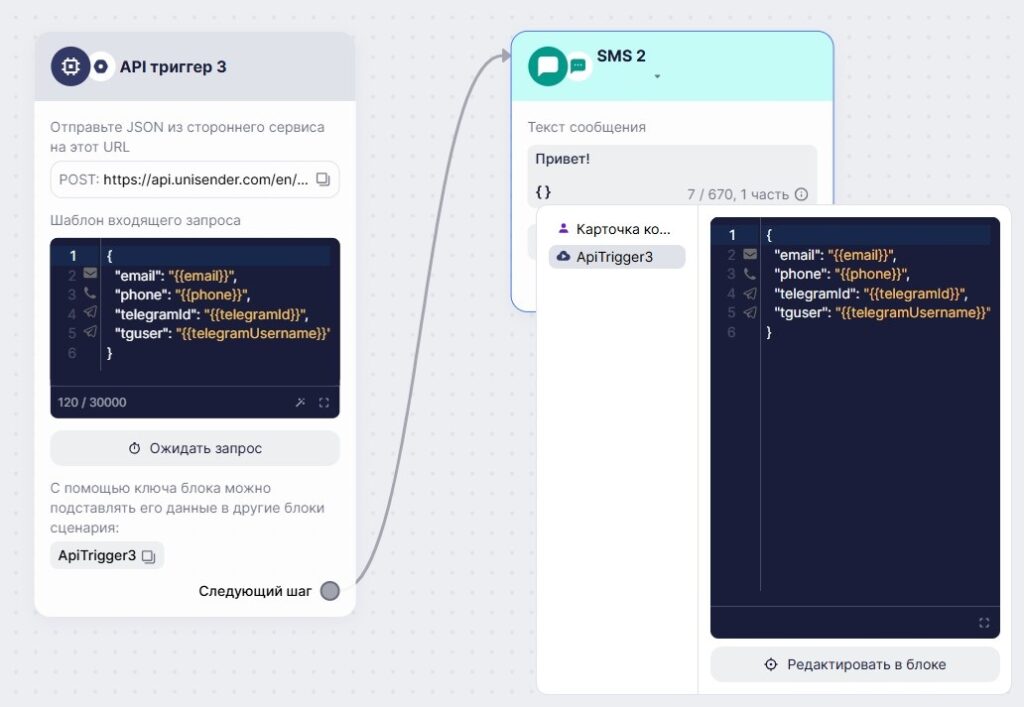Copy the POST URL with the copy icon
This screenshot has width=1024, height=707.
(x=323, y=179)
